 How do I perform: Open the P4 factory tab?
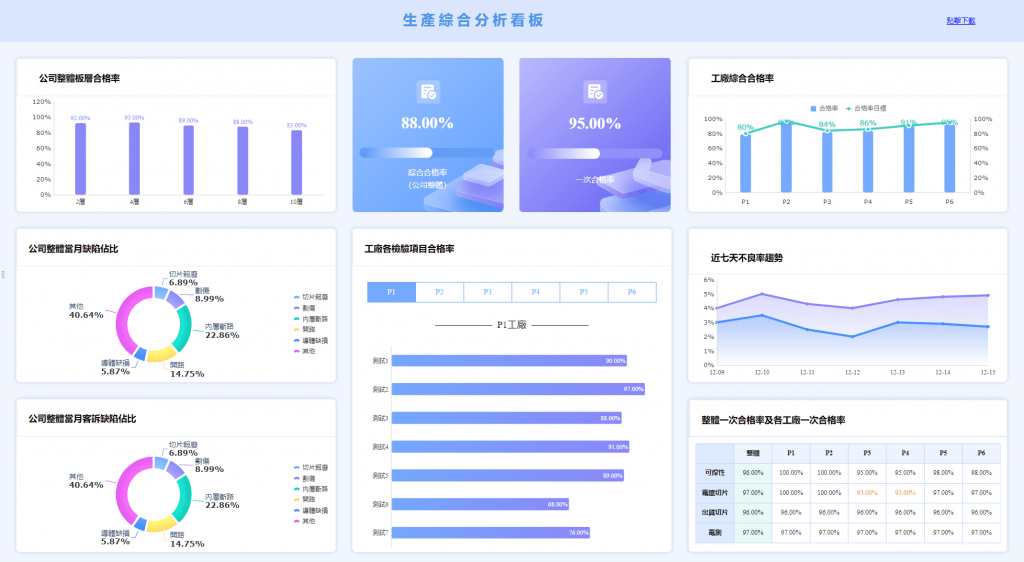[536, 292]
